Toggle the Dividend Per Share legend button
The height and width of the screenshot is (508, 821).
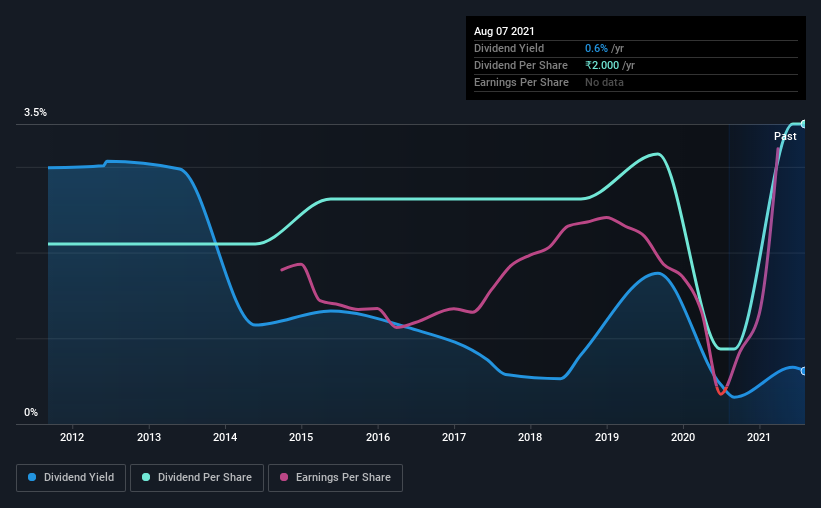point(197,478)
